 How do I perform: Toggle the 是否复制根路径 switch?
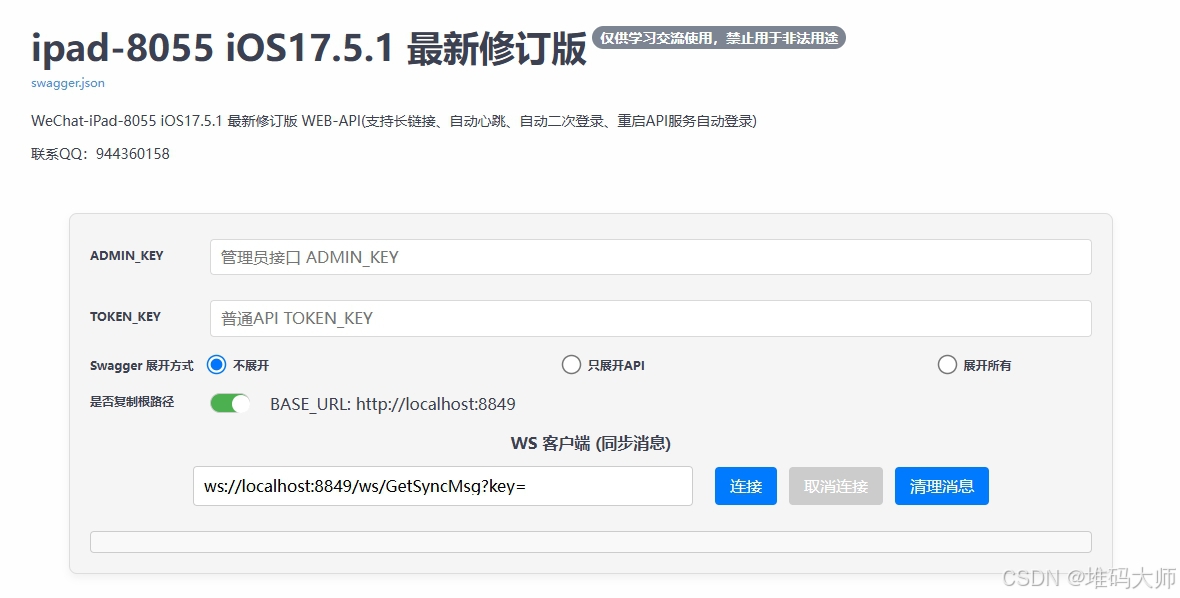(230, 404)
